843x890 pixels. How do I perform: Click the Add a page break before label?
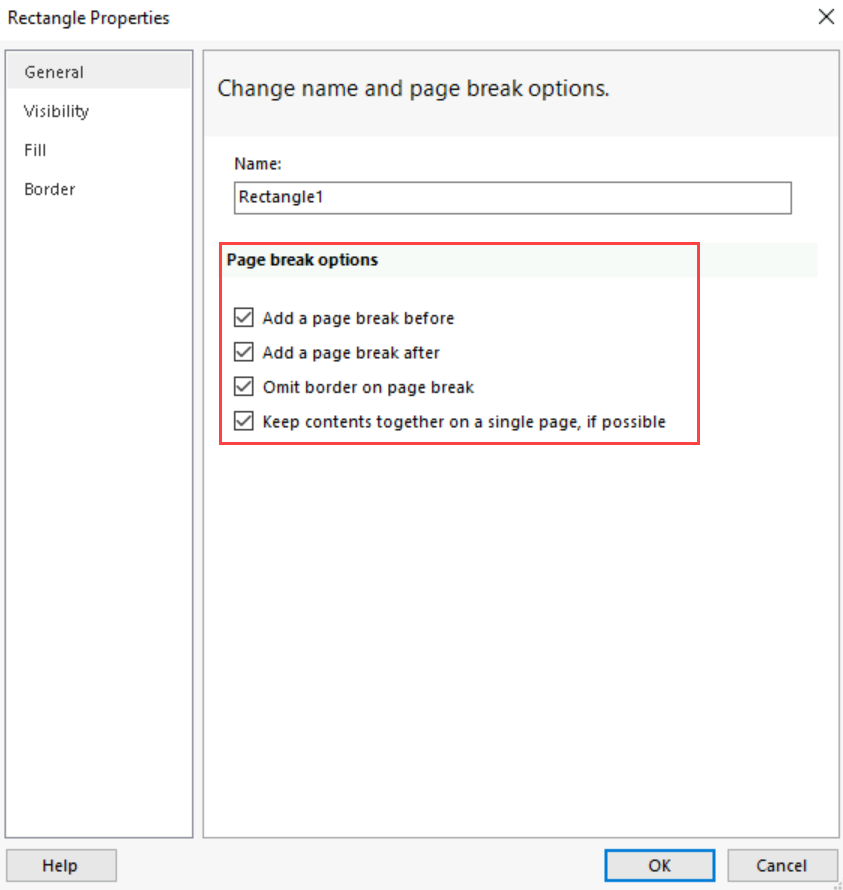pyautogui.click(x=357, y=317)
